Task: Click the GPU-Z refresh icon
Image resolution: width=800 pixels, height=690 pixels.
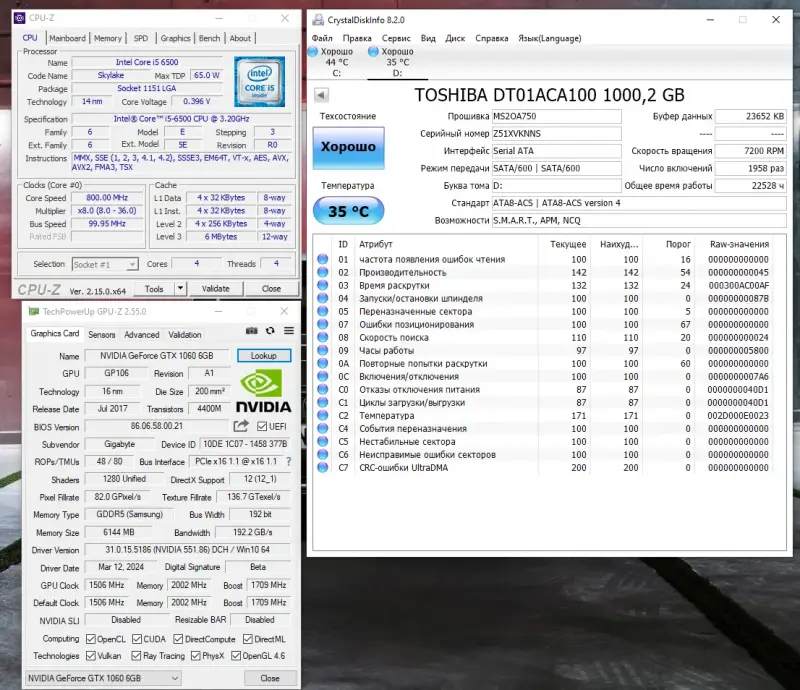Action: 270,331
